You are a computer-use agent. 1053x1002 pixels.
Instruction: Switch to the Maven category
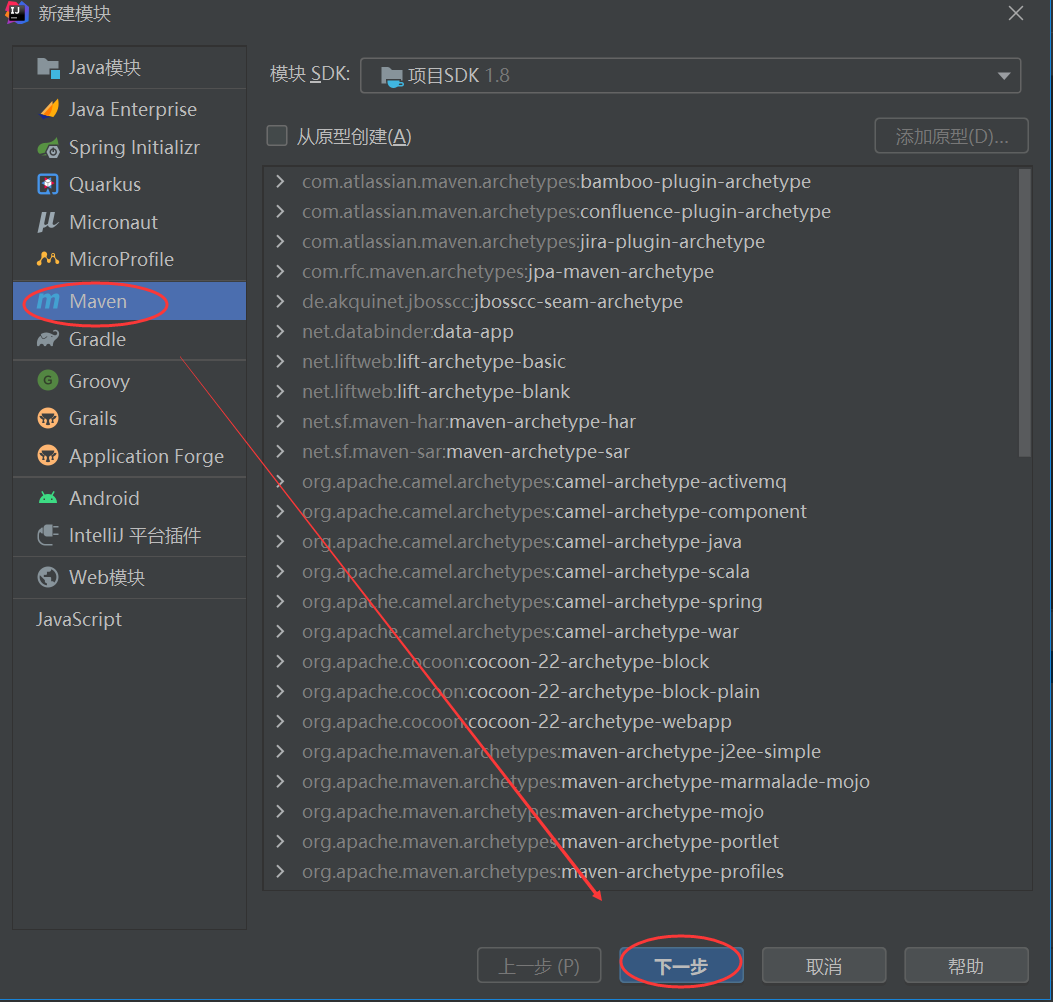point(97,302)
